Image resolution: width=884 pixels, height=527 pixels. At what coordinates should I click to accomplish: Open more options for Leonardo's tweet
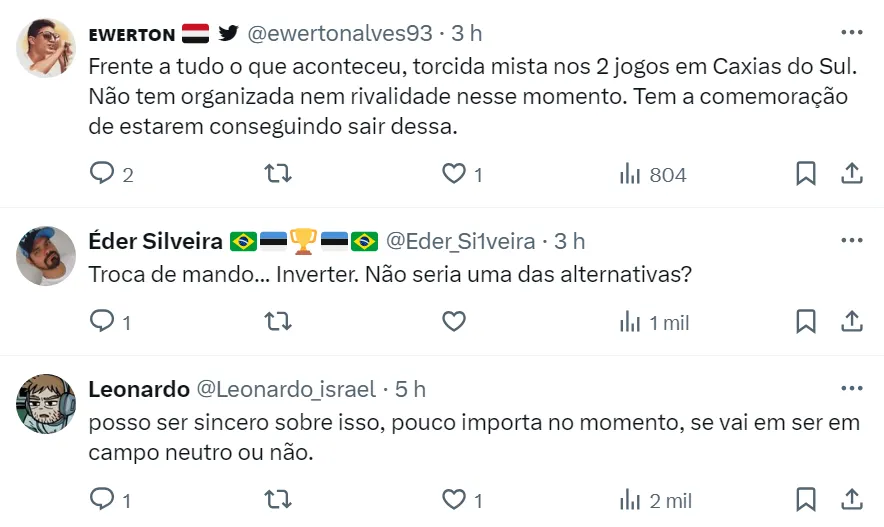point(851,388)
